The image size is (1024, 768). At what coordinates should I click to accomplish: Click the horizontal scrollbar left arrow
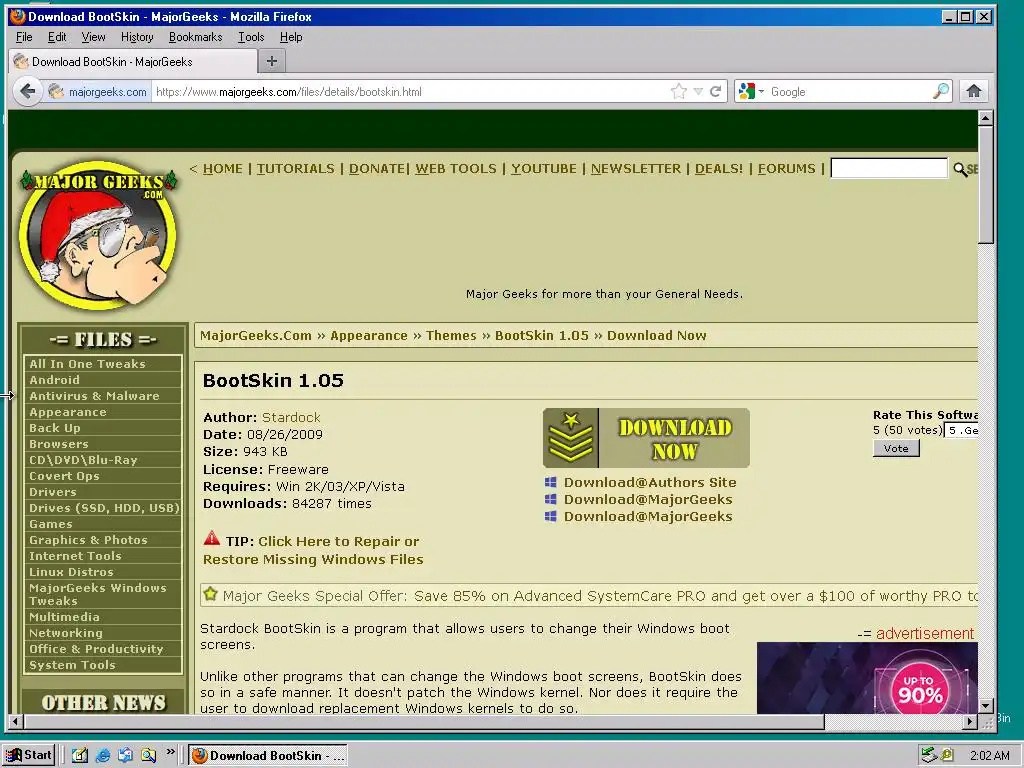(x=16, y=722)
